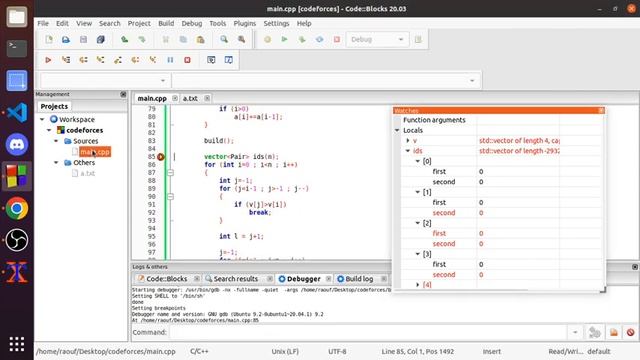This screenshot has height=360, width=640.
Task: Collapse the Locals group in Watches
Action: click(397, 130)
